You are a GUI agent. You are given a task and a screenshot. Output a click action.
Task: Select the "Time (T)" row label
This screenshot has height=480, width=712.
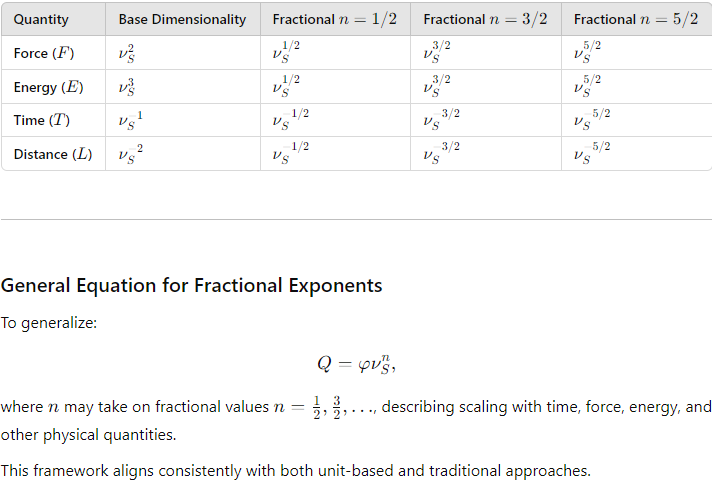[42, 120]
